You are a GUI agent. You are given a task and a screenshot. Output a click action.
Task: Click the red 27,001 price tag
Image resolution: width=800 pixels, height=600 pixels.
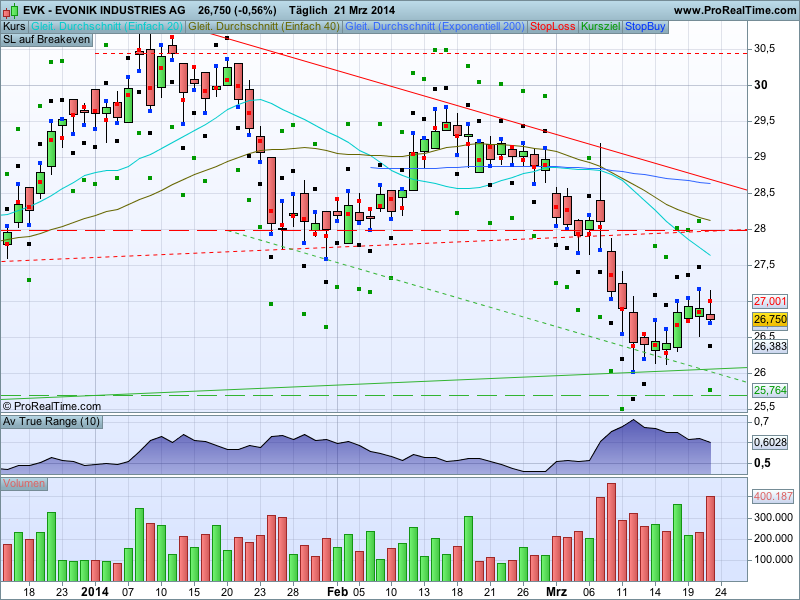pos(770,301)
